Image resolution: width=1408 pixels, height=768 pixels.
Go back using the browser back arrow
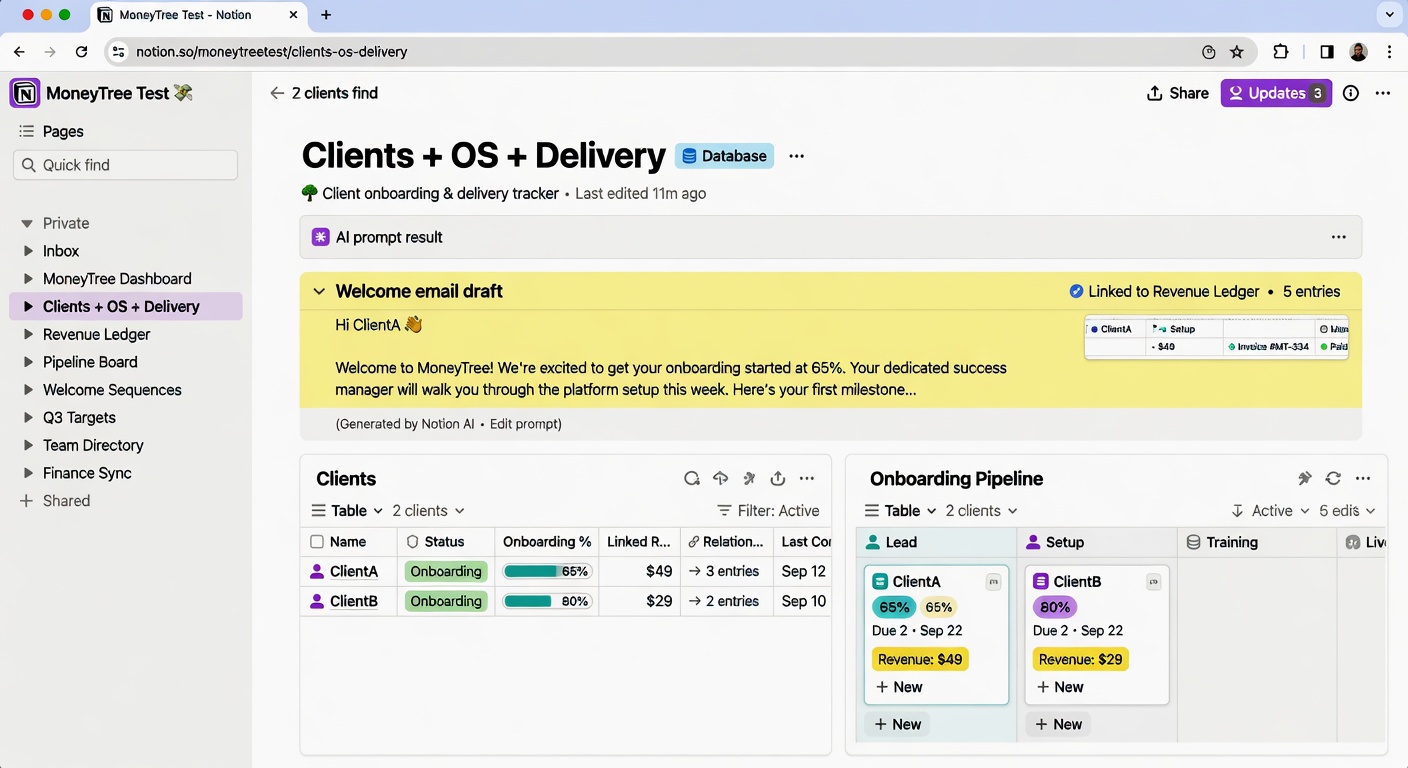pos(19,52)
